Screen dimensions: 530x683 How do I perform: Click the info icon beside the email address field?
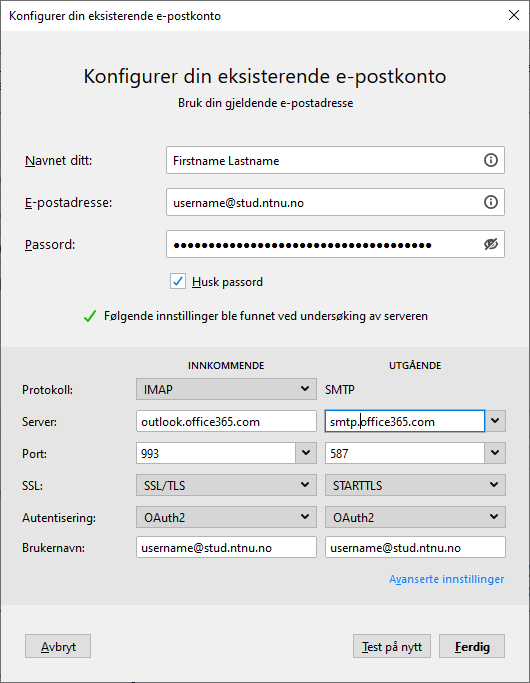click(491, 202)
